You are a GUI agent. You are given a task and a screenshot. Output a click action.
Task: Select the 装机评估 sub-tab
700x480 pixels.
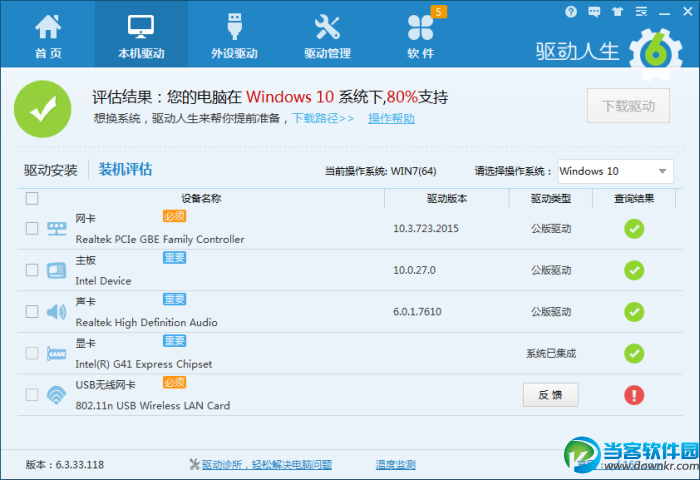pos(125,169)
